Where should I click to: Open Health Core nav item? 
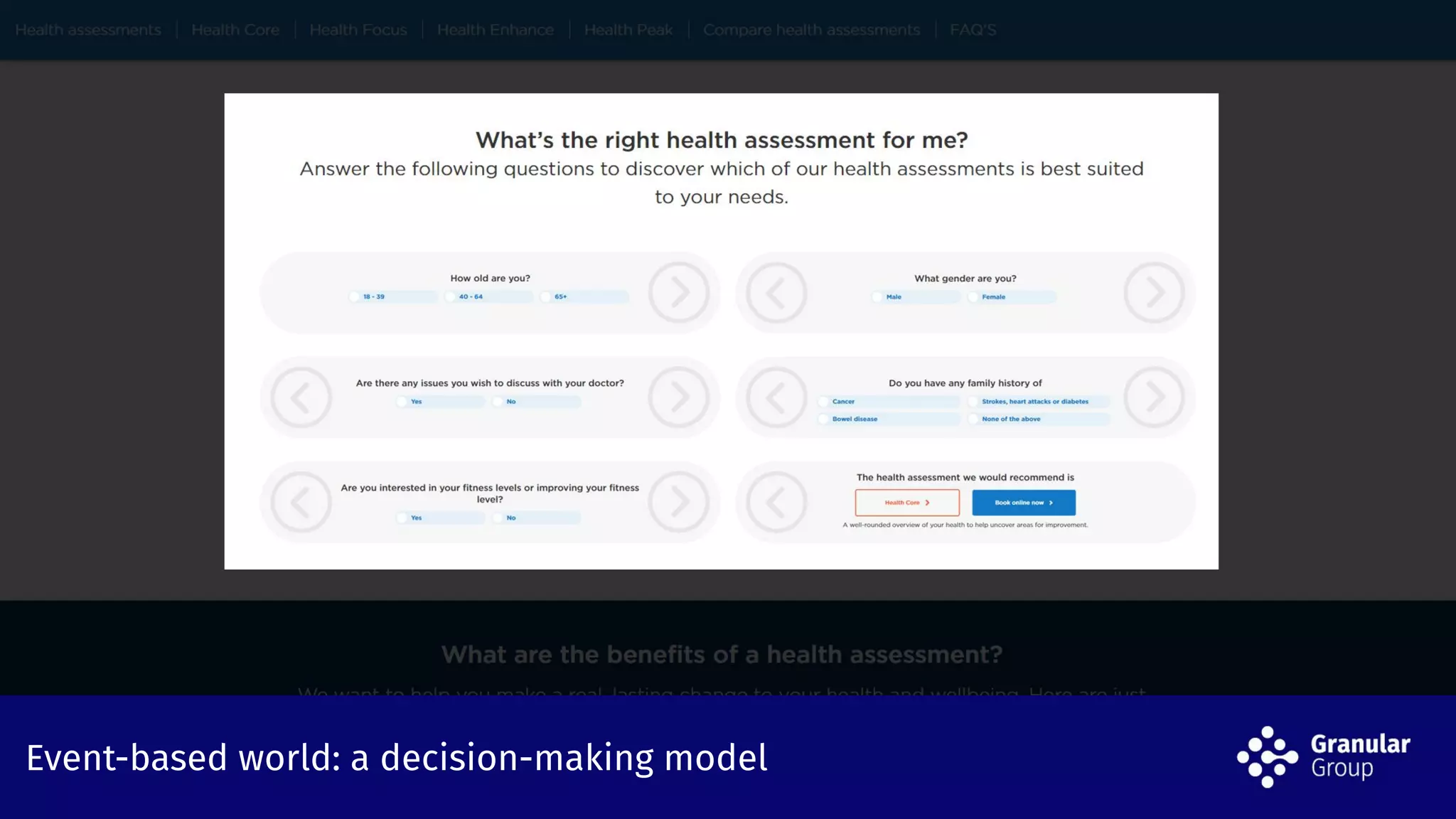click(235, 30)
